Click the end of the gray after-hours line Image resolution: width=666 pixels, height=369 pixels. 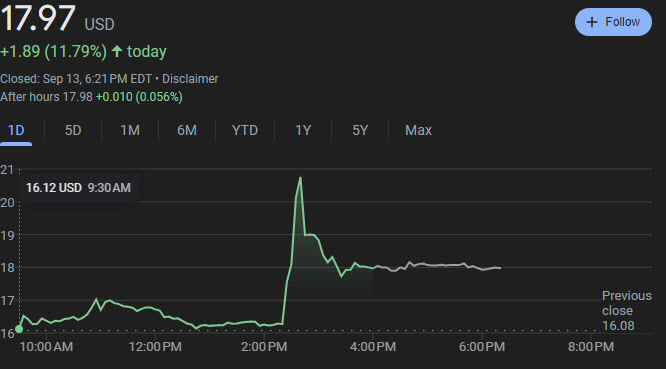click(500, 268)
